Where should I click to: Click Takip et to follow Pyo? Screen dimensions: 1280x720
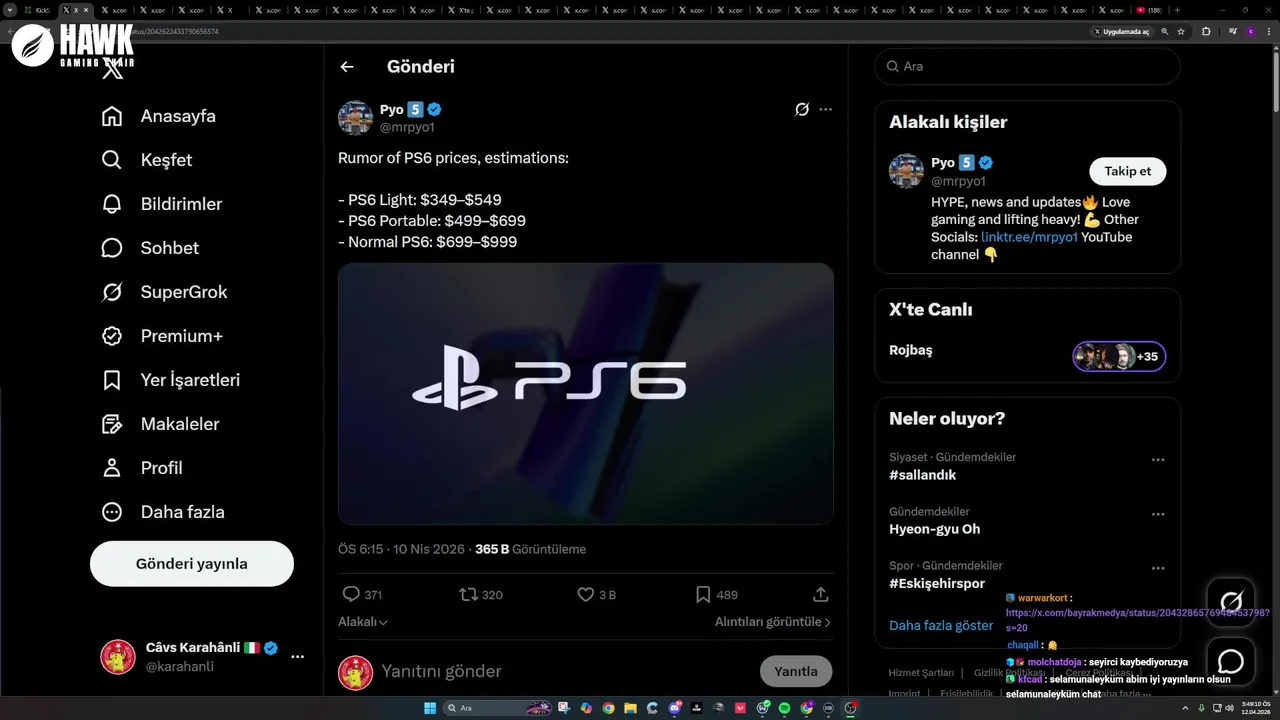[1128, 171]
